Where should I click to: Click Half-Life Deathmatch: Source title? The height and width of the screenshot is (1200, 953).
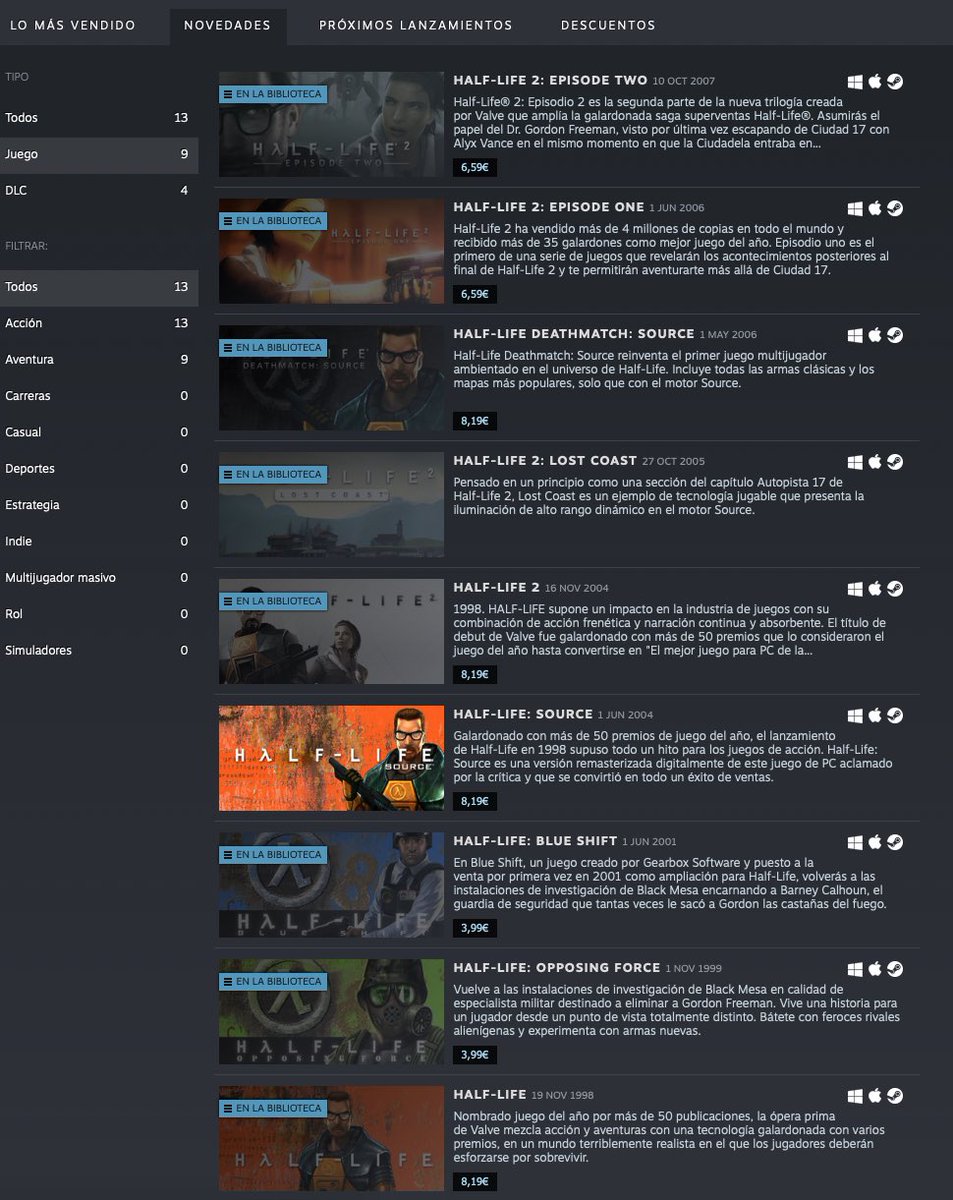[573, 334]
